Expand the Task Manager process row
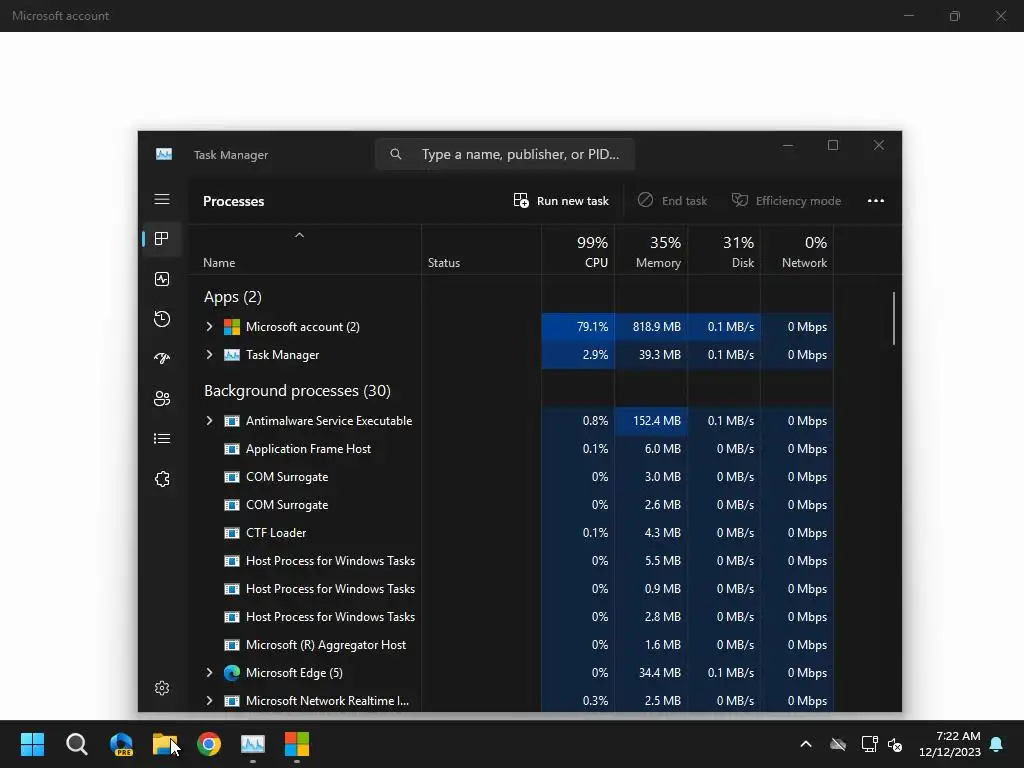This screenshot has width=1024, height=768. click(x=209, y=355)
